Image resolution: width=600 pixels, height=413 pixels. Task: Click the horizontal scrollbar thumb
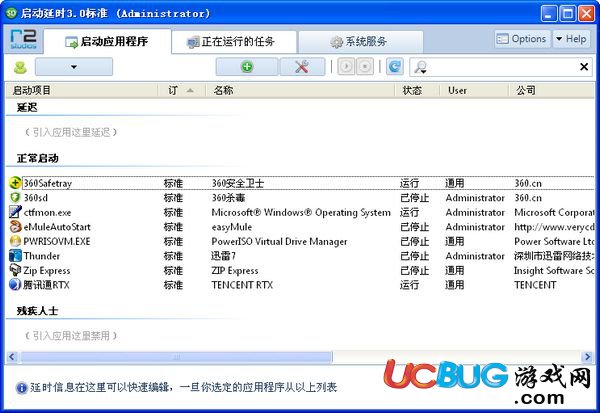pyautogui.click(x=176, y=357)
